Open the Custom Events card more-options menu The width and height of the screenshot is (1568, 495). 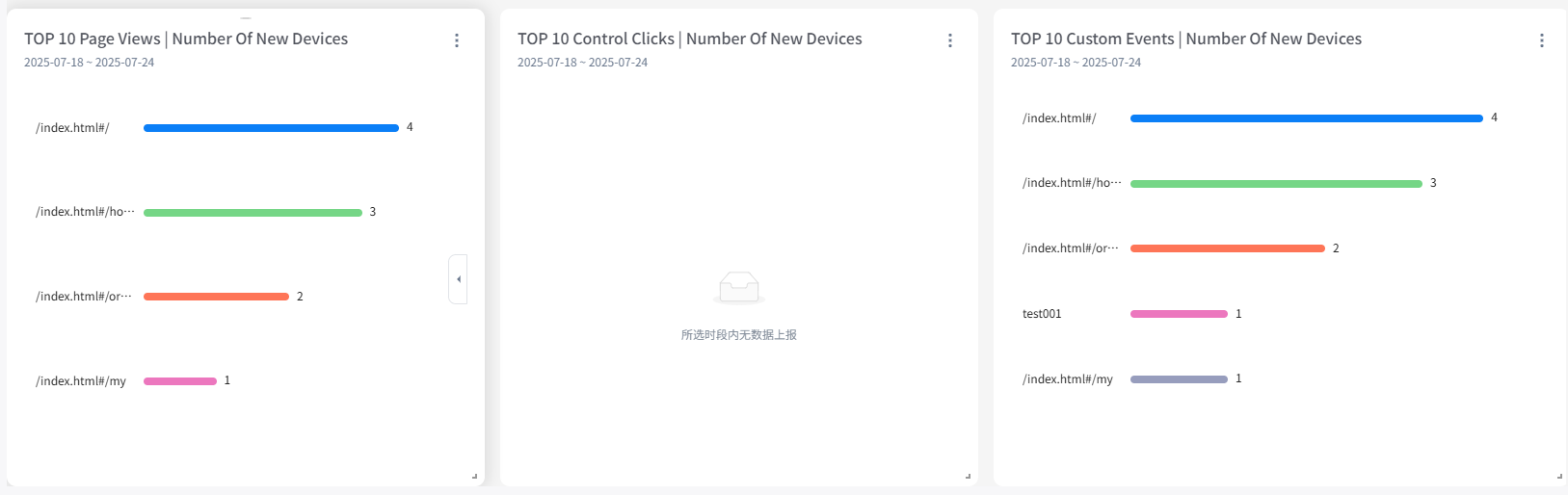[x=1542, y=40]
